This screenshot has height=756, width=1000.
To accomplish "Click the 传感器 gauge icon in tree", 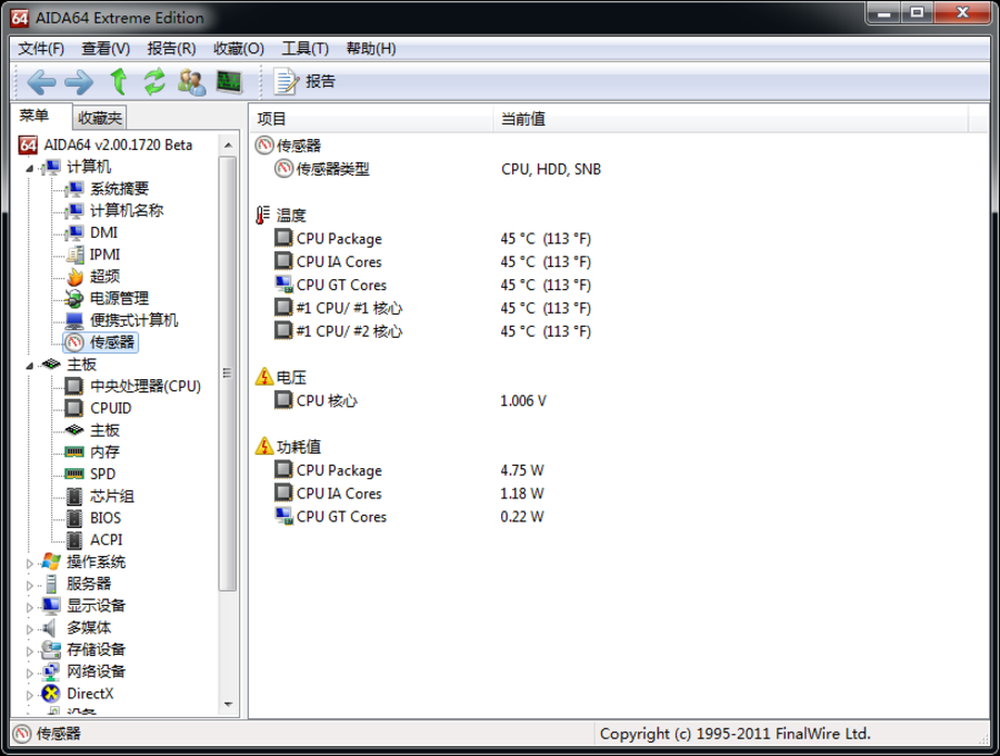I will pos(75,343).
